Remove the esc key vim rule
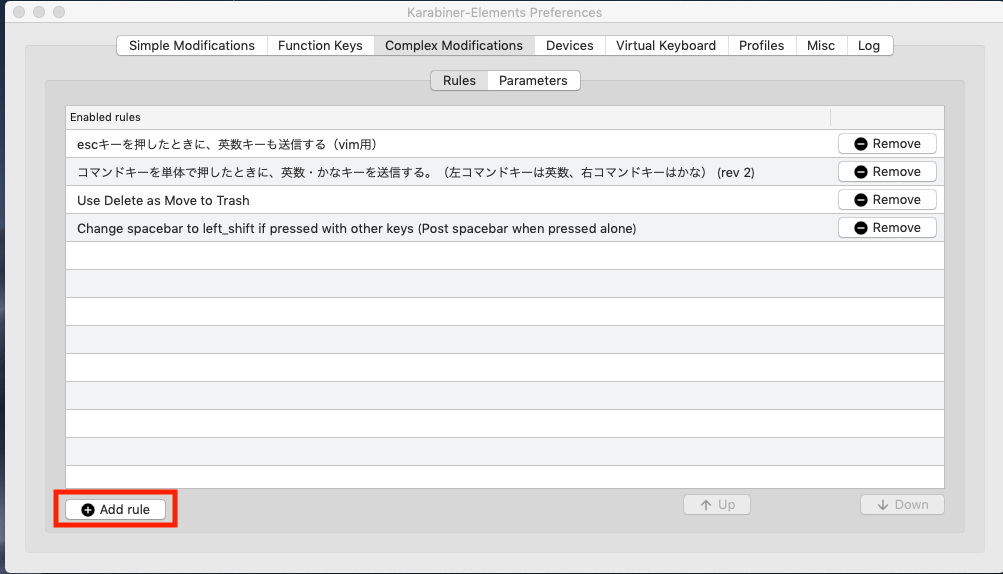1003x574 pixels. [887, 144]
